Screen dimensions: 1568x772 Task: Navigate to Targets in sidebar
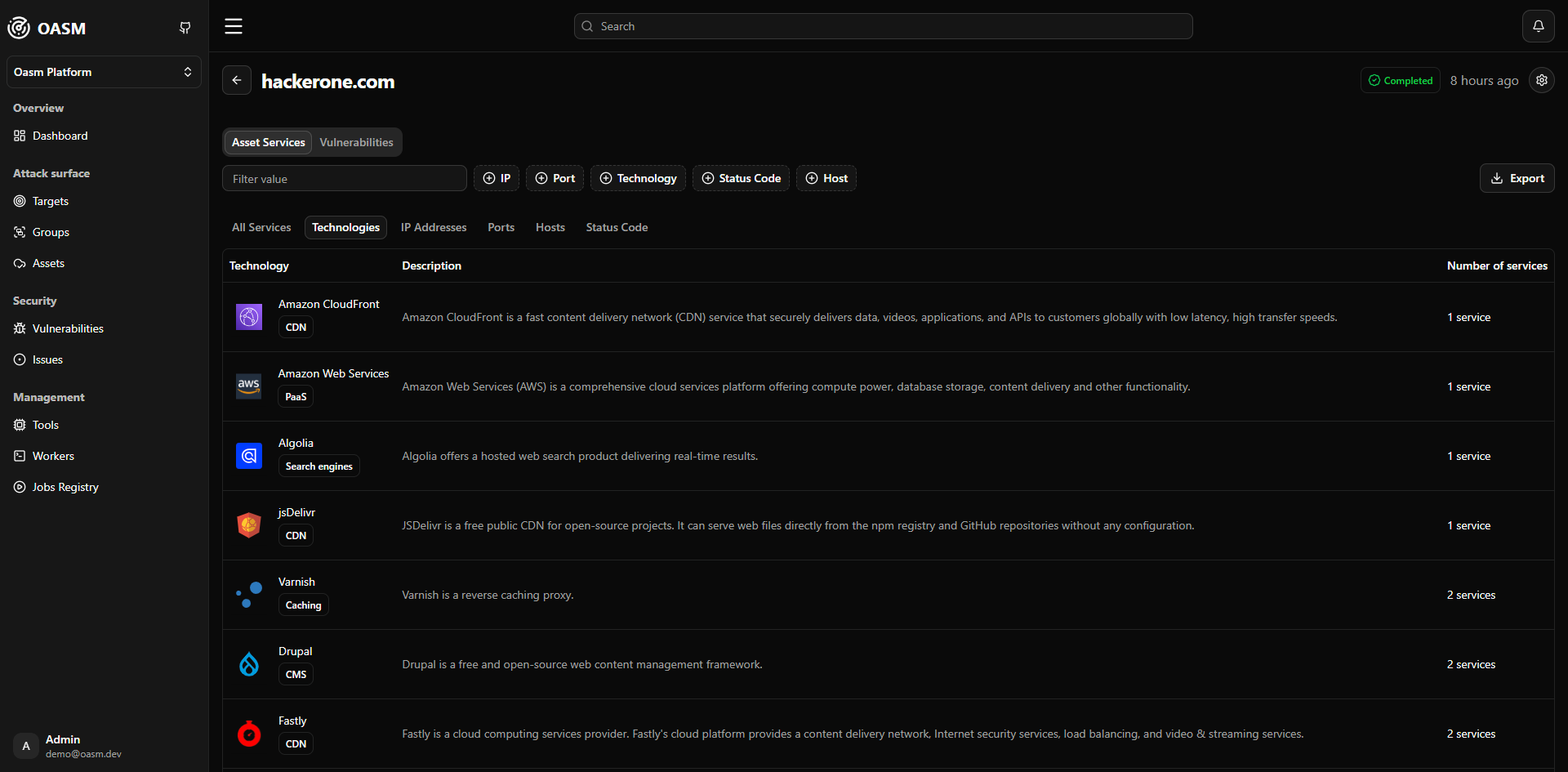104,201
